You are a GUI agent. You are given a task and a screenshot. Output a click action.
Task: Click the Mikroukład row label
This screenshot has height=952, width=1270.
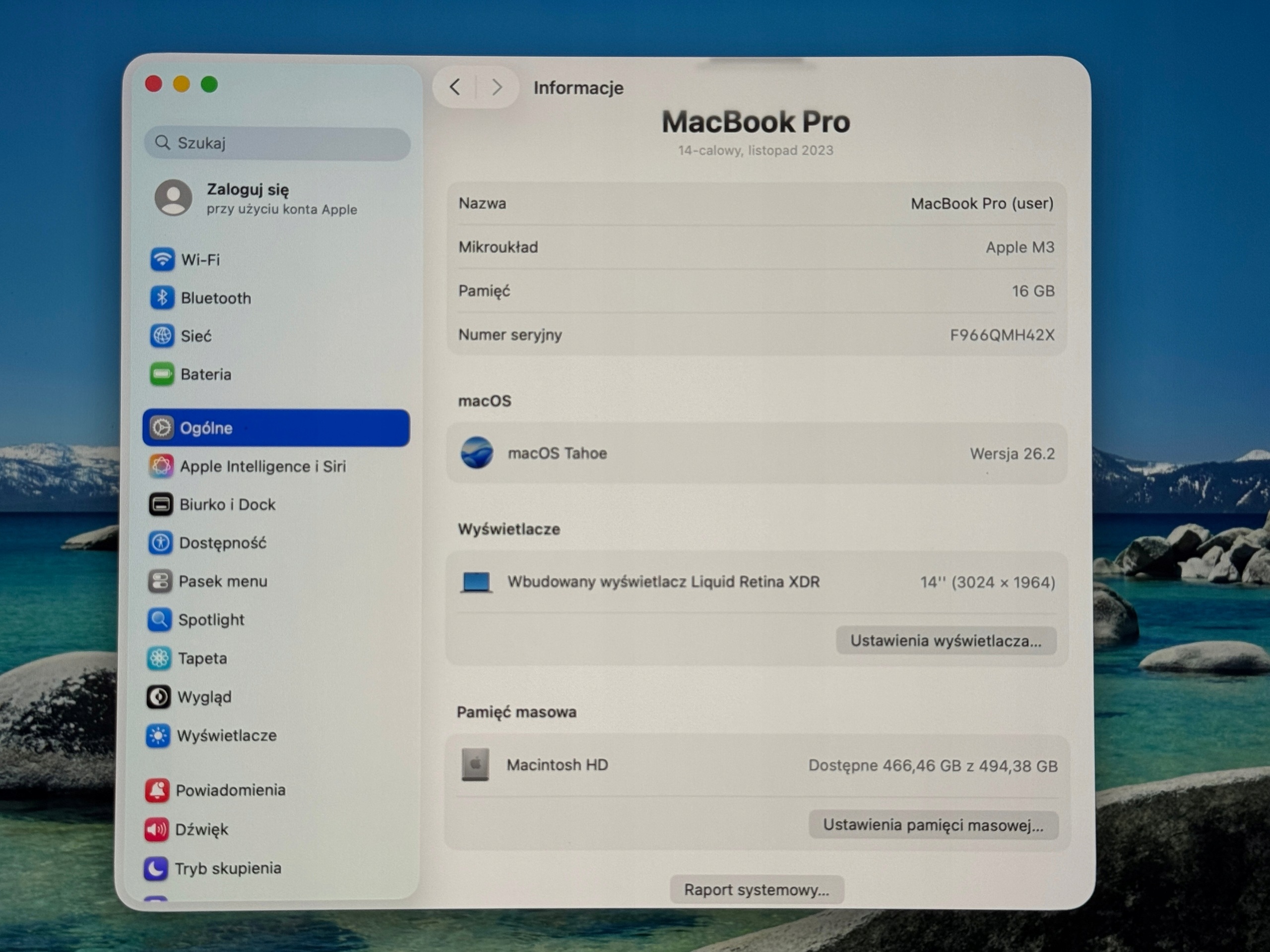tap(499, 247)
